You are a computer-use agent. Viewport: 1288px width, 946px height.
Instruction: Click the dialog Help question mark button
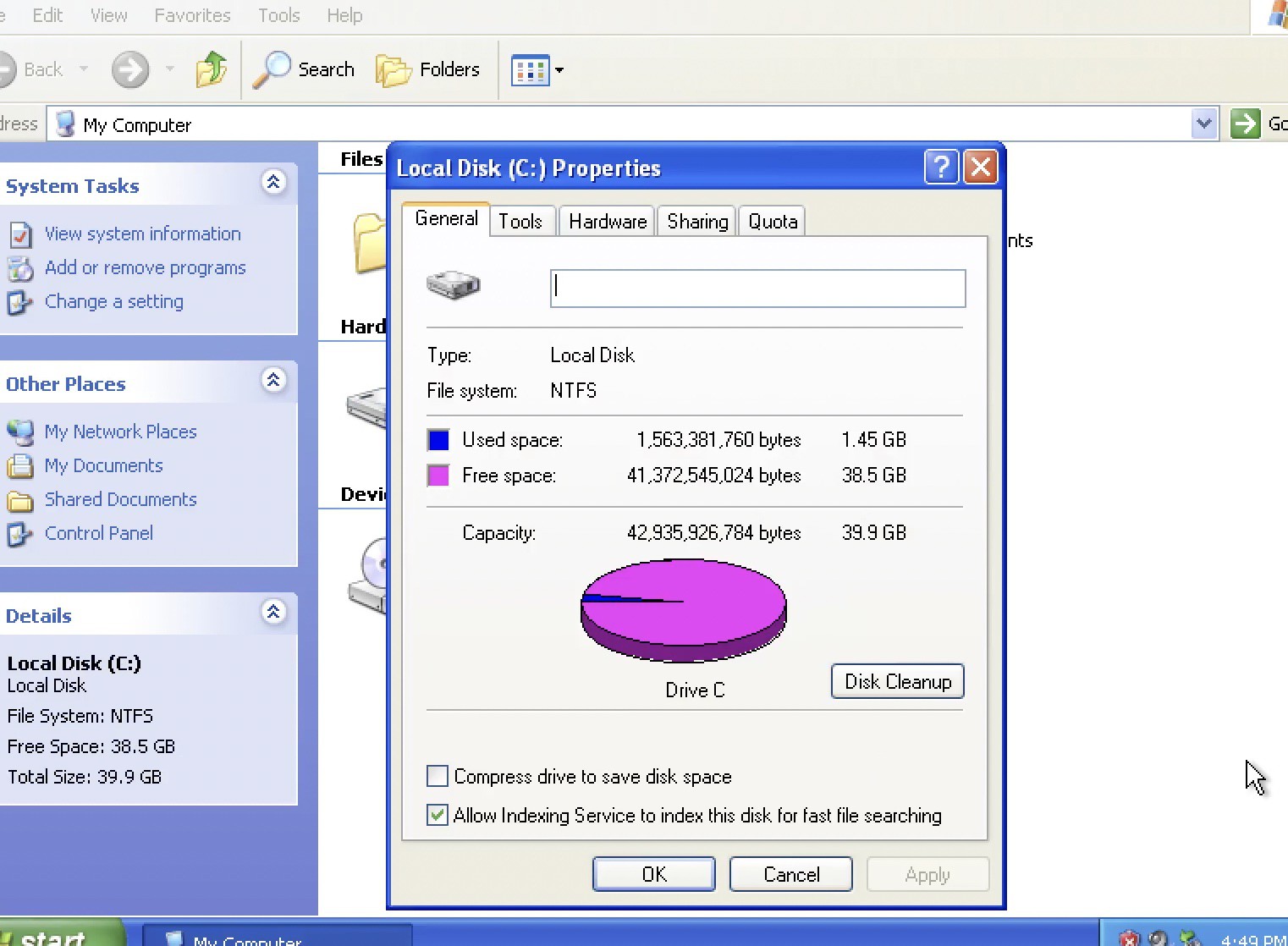[x=941, y=168]
